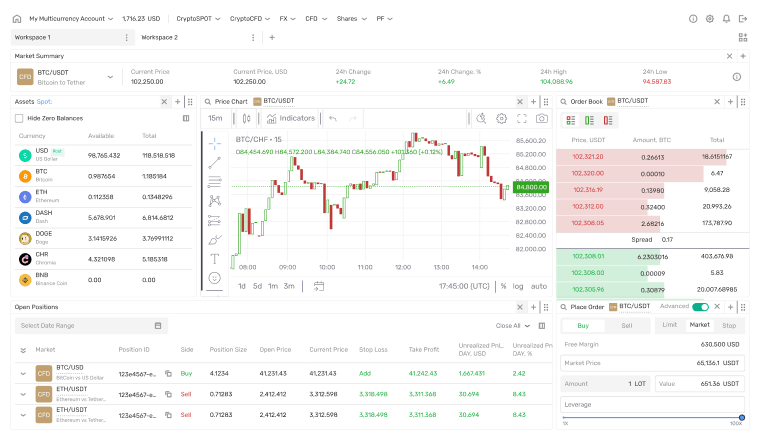This screenshot has width=760, height=440.
Task: Select the crosshair cursor drawing tool
Action: point(215,142)
